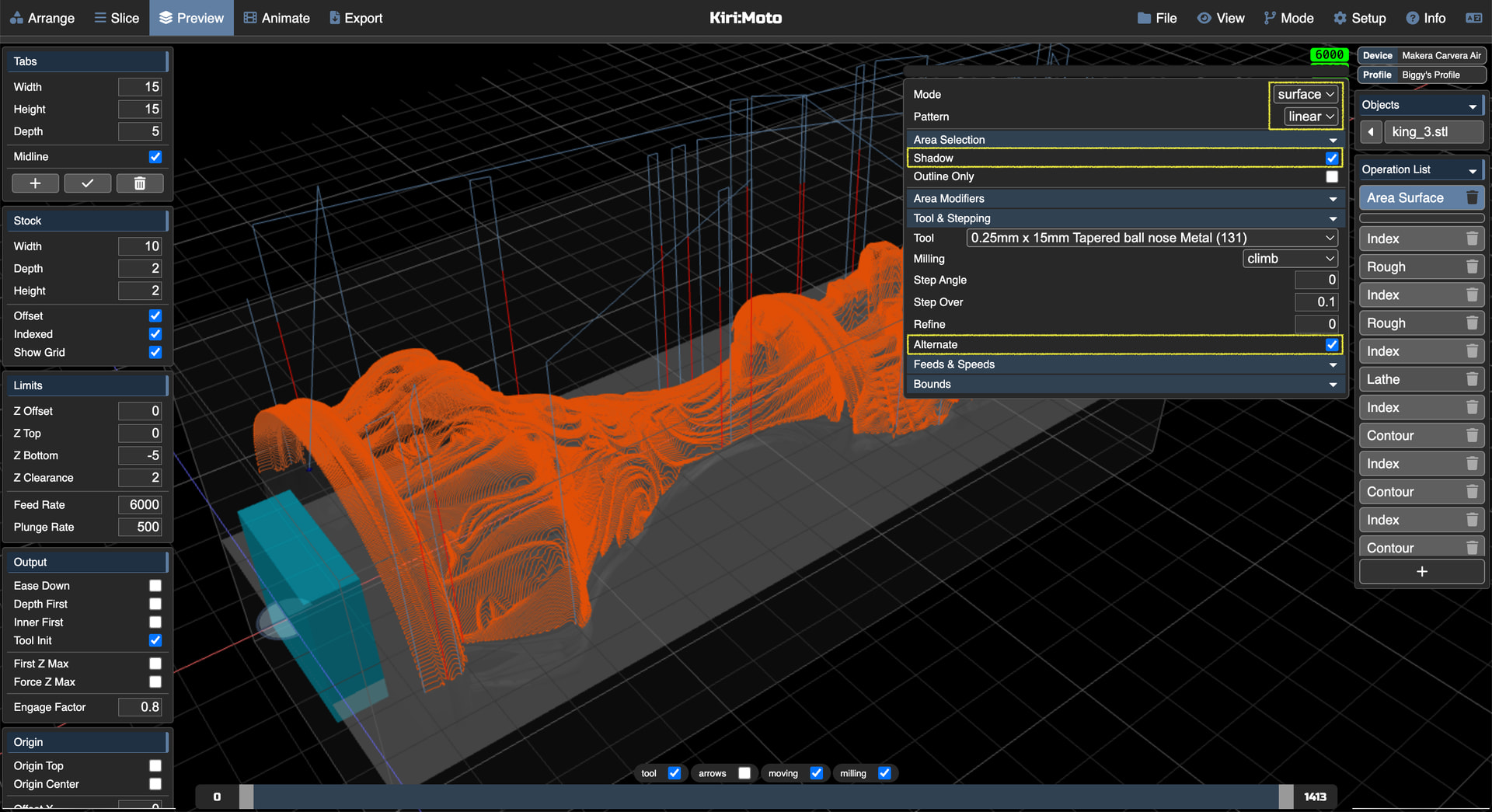The width and height of the screenshot is (1492, 812).
Task: Delete the Lathe operation via trash icon
Action: click(x=1471, y=379)
